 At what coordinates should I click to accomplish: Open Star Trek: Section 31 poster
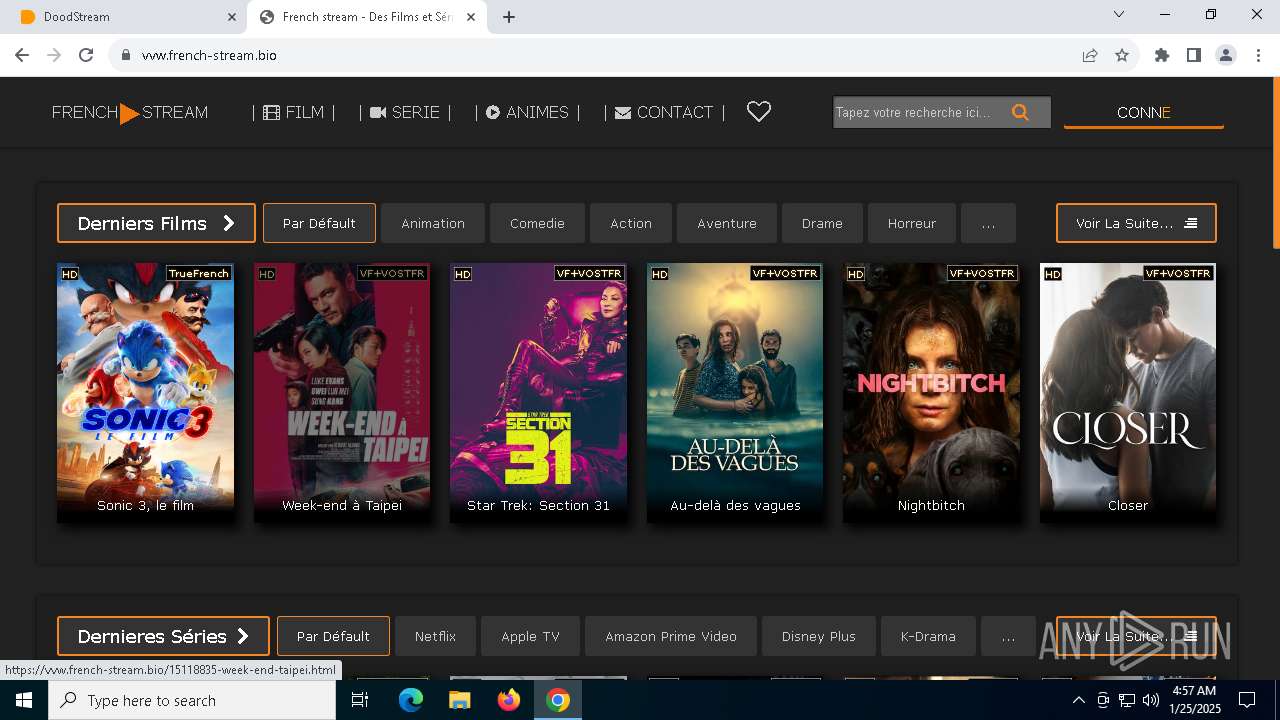pos(538,392)
